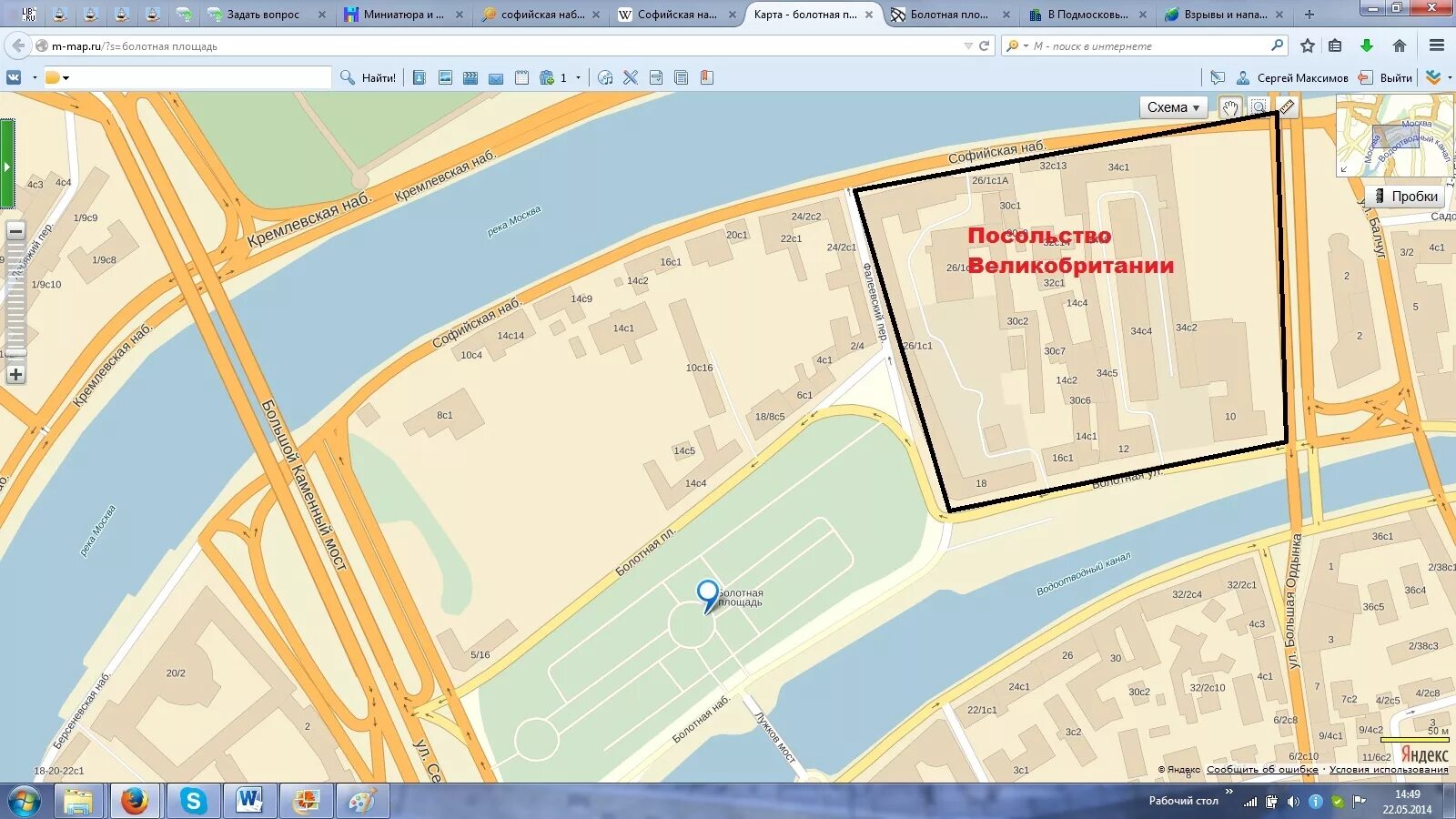Switch to the Миниатюра и... tab

point(404,15)
